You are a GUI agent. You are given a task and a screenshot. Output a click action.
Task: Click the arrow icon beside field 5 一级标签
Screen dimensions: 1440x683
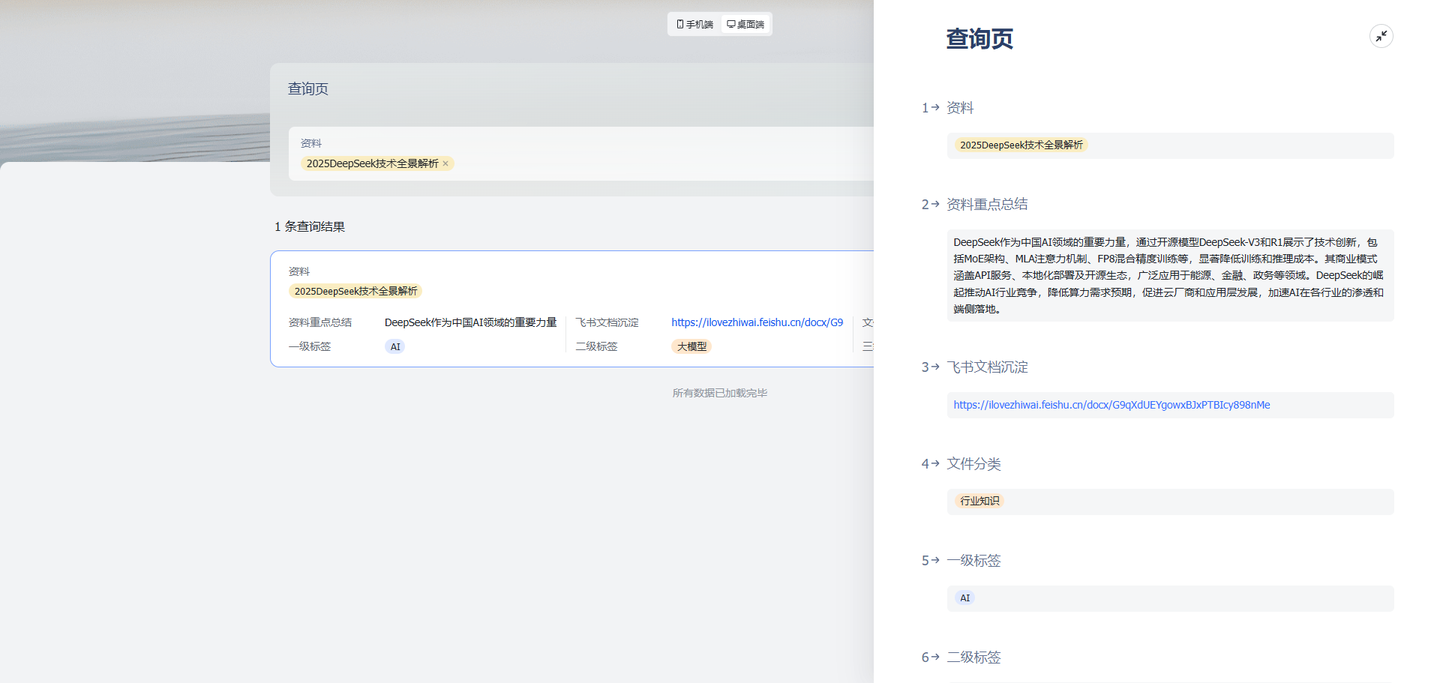click(x=935, y=561)
